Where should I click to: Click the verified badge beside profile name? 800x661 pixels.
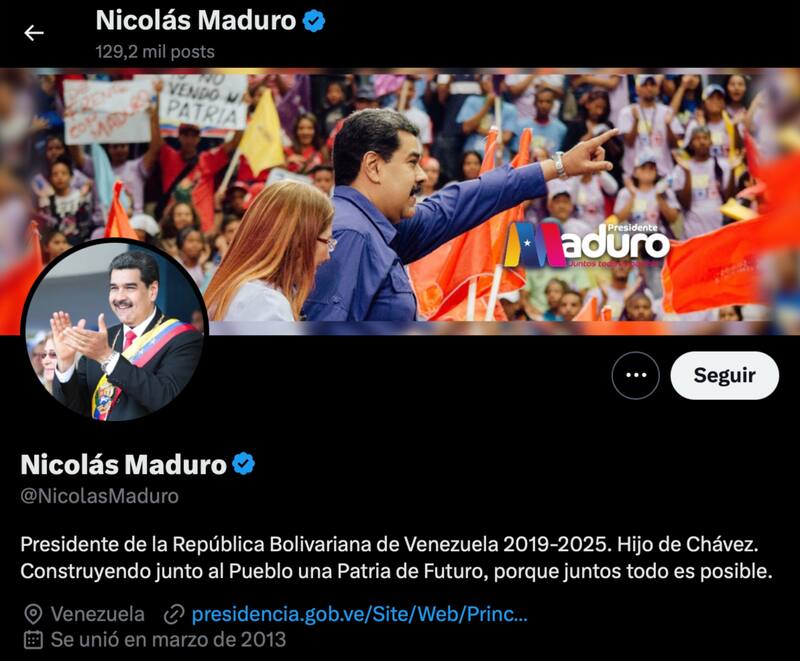pyautogui.click(x=243, y=464)
